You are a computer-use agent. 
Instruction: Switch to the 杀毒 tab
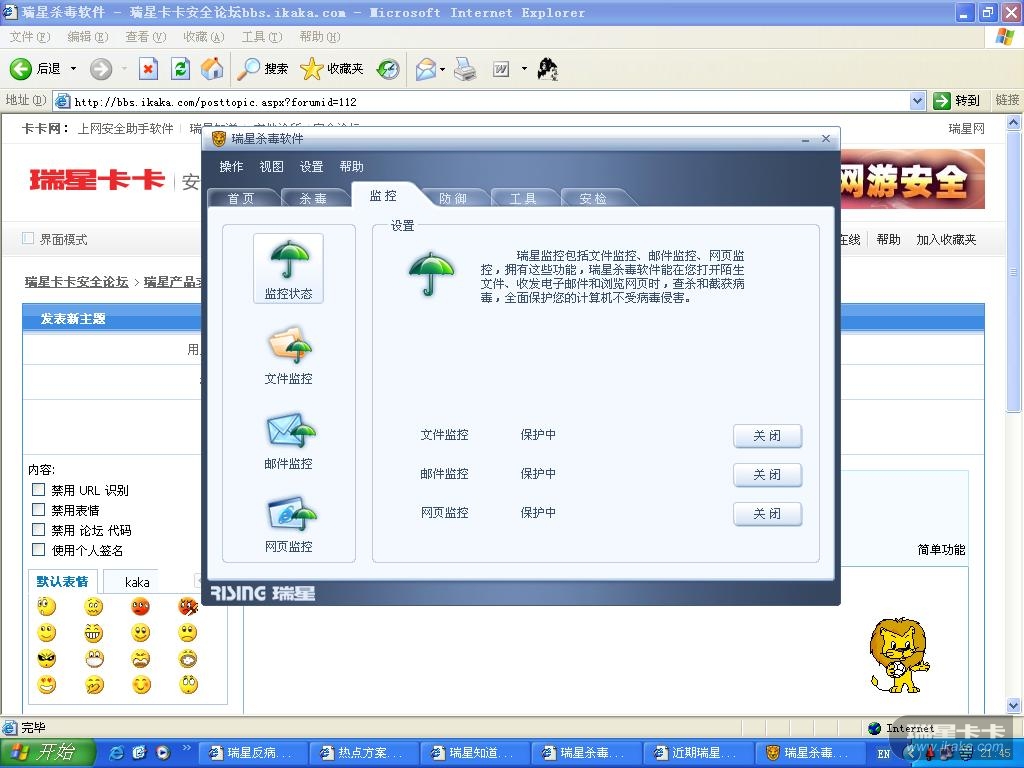313,198
